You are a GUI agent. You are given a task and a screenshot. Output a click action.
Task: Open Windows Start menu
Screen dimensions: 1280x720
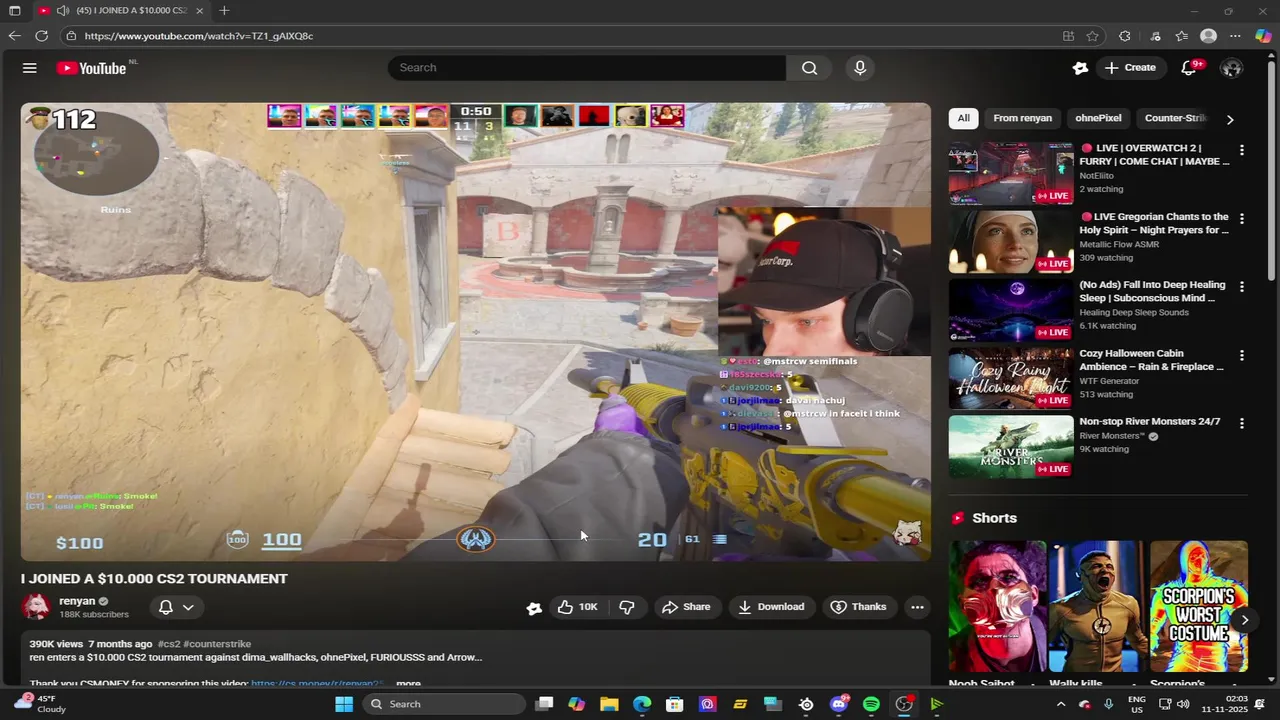click(344, 704)
